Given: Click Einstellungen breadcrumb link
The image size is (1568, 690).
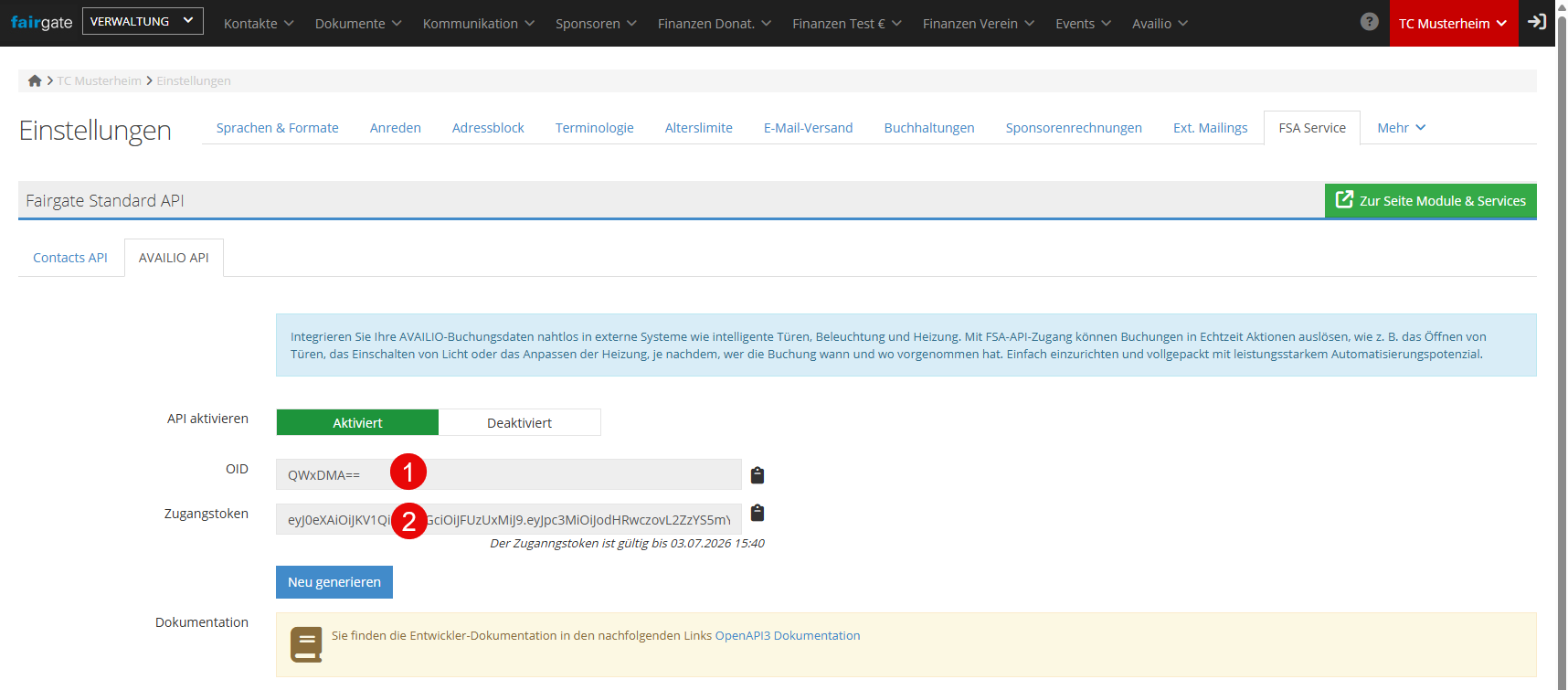Looking at the screenshot, I should coord(194,80).
